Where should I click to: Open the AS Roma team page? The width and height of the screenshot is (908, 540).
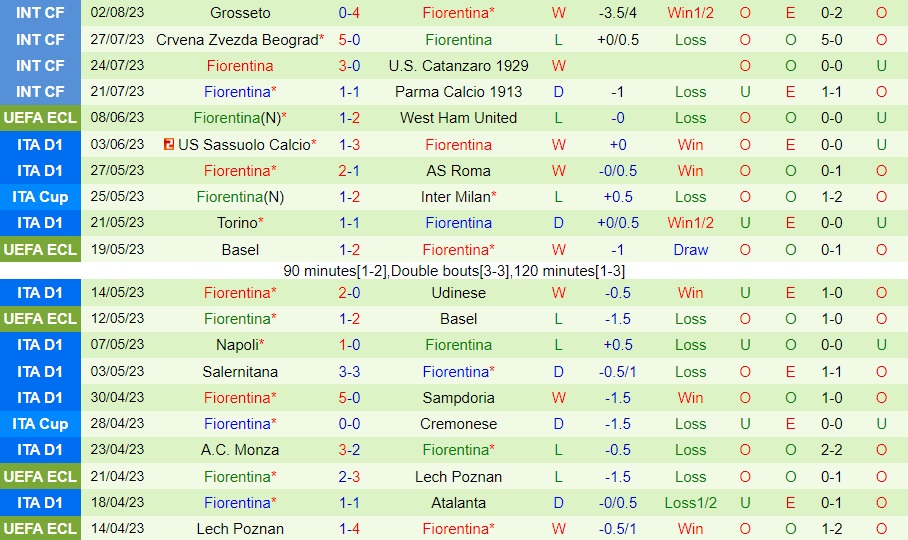(x=458, y=171)
